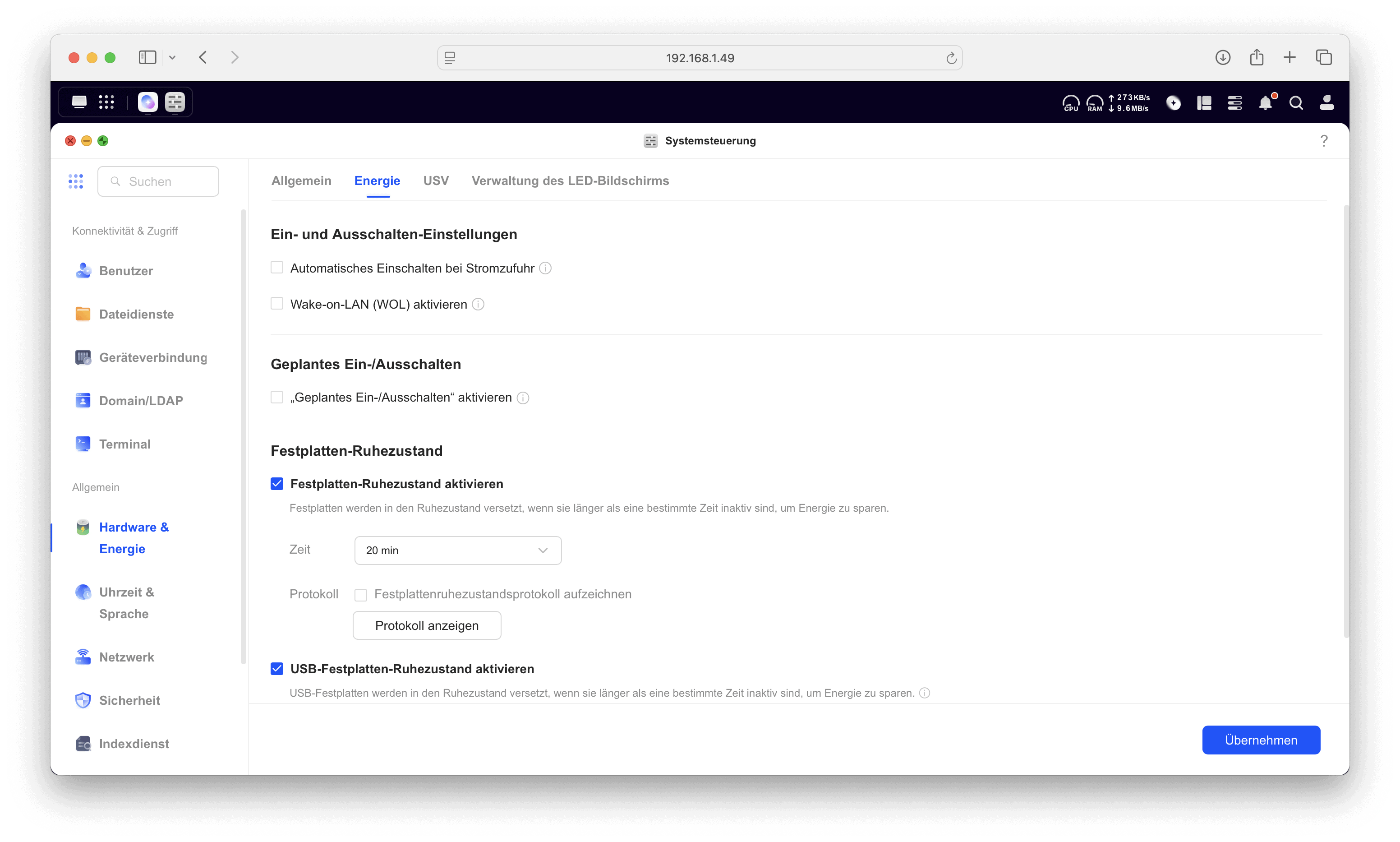This screenshot has height=842, width=1400.
Task: Open the app grid launcher icon
Action: click(x=106, y=102)
